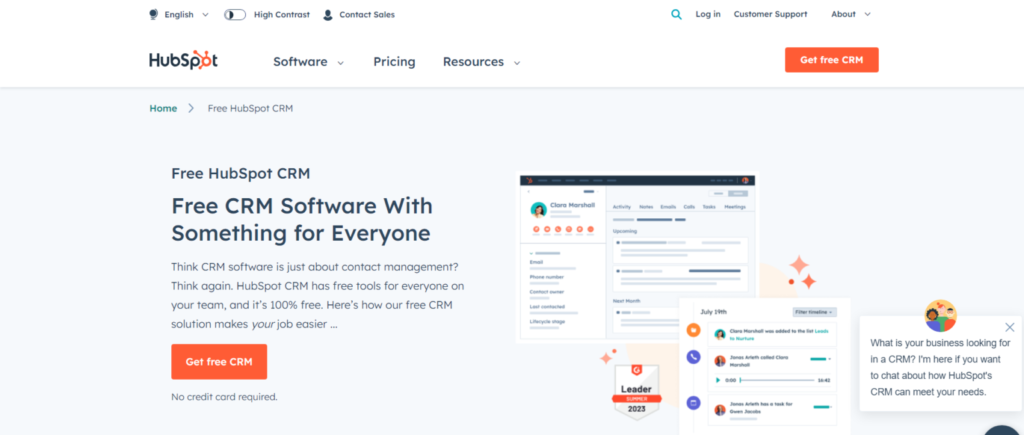The image size is (1024, 435).
Task: Play the call recording in the preview
Action: coord(718,380)
